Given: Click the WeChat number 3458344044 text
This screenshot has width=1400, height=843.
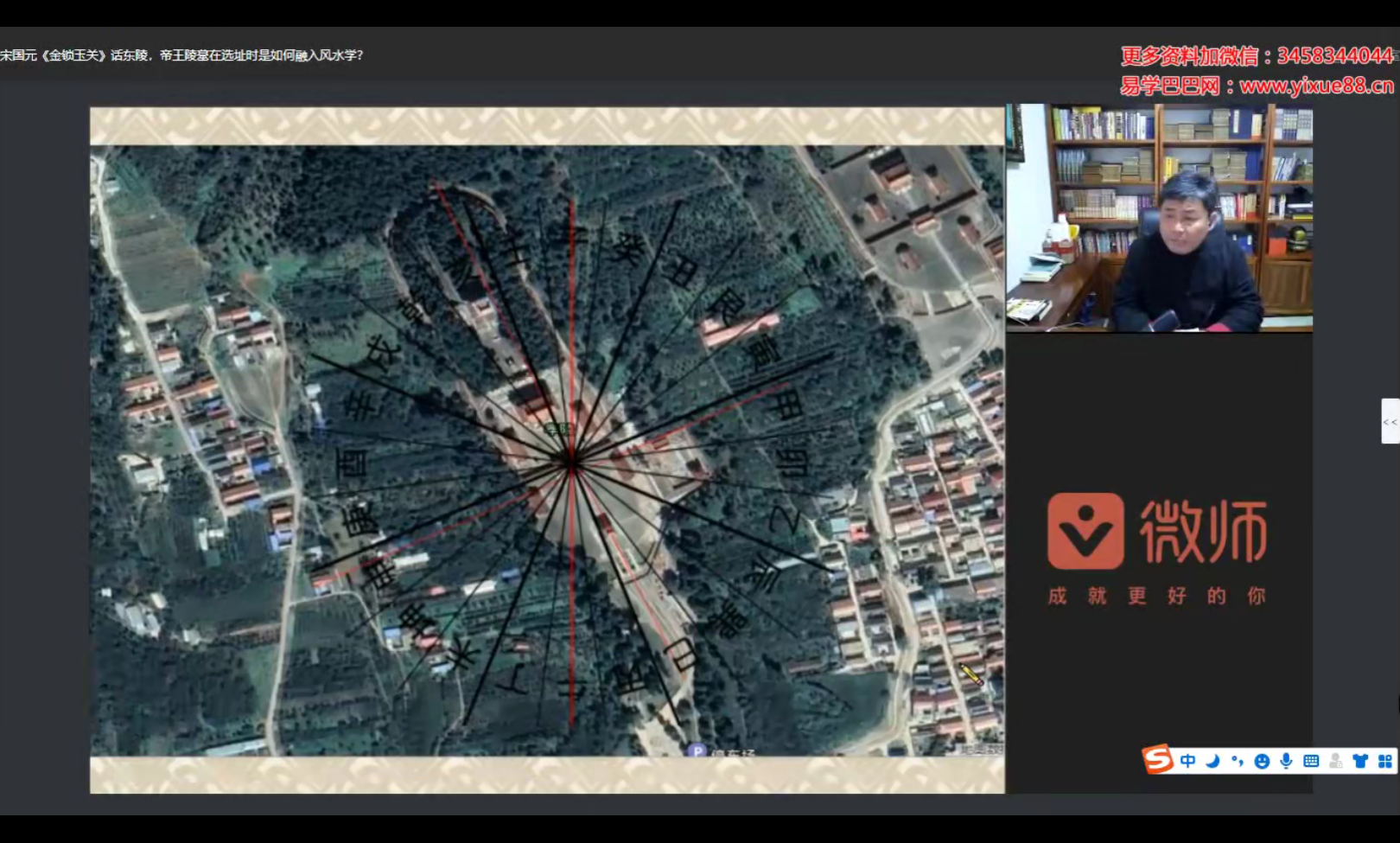Looking at the screenshot, I should click(x=1334, y=56).
